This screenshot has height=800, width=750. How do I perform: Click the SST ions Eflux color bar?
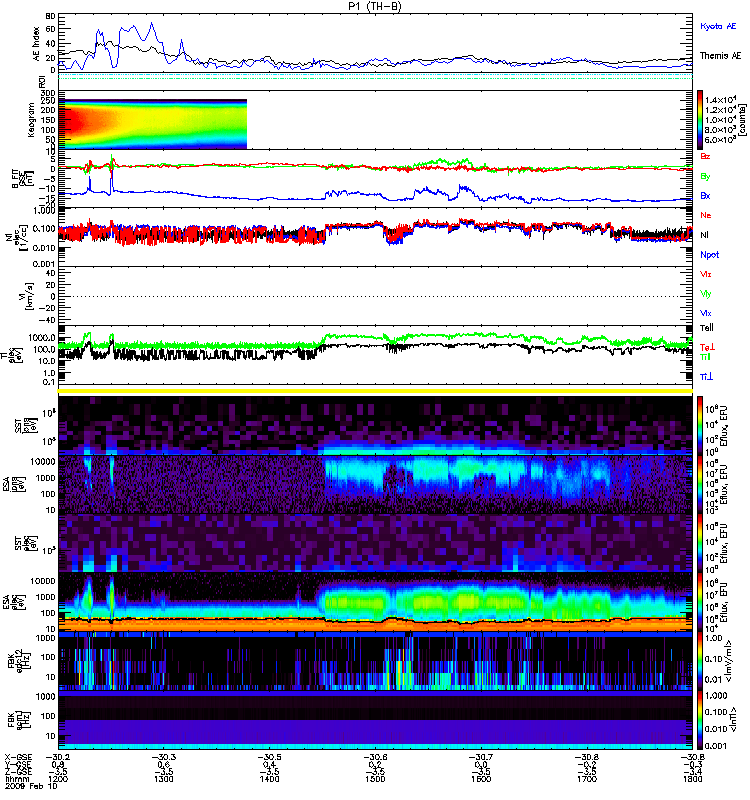(x=700, y=426)
